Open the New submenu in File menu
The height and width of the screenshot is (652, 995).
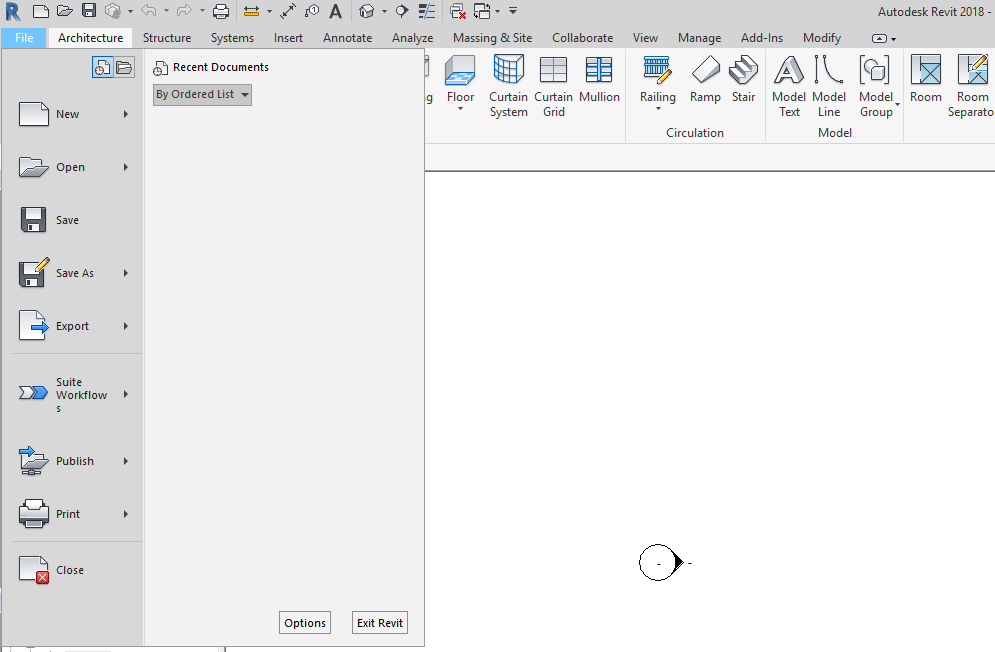tap(74, 114)
